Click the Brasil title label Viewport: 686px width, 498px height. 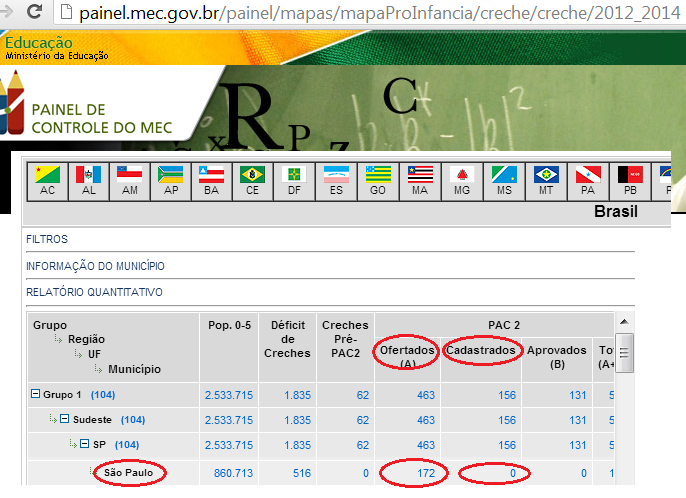click(x=616, y=211)
